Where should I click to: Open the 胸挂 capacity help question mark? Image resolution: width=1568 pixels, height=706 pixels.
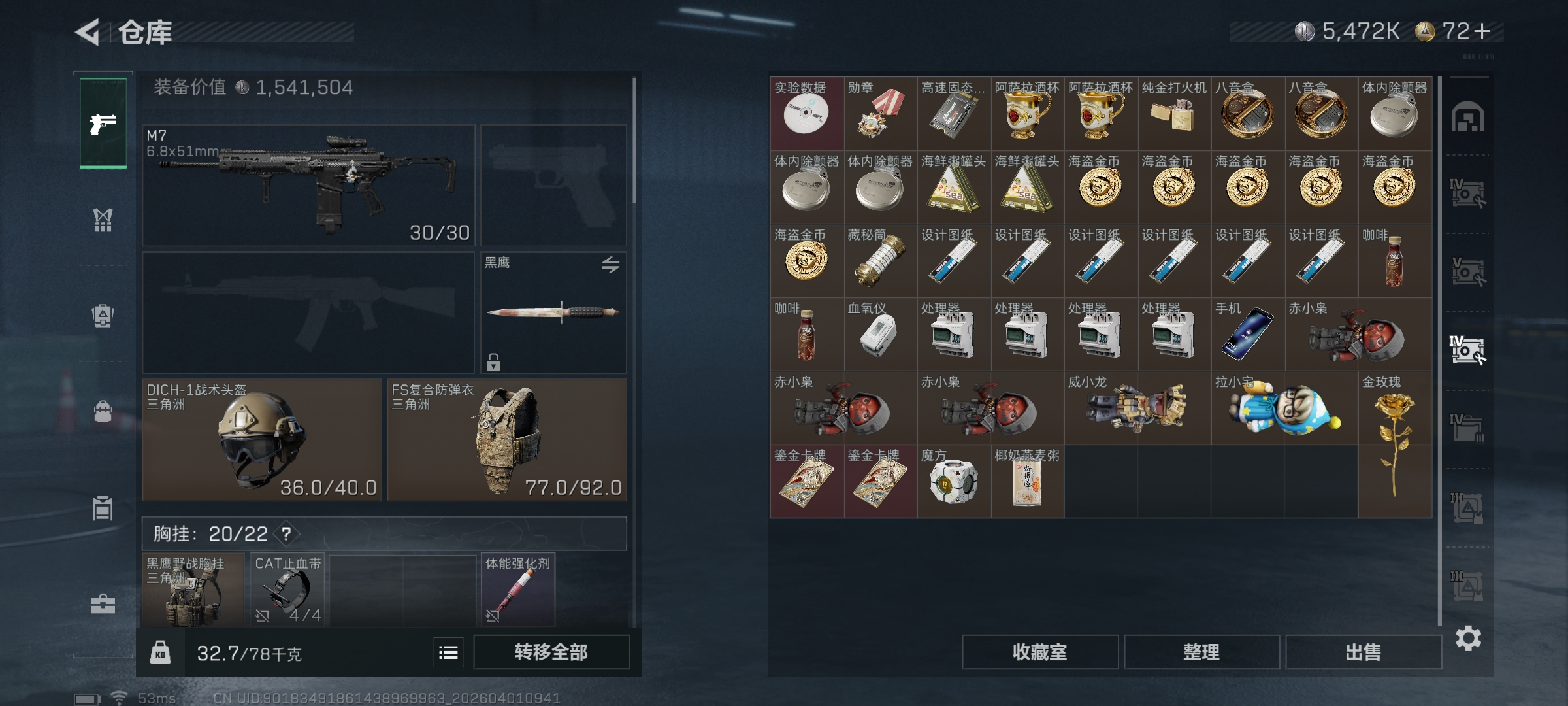(x=286, y=534)
